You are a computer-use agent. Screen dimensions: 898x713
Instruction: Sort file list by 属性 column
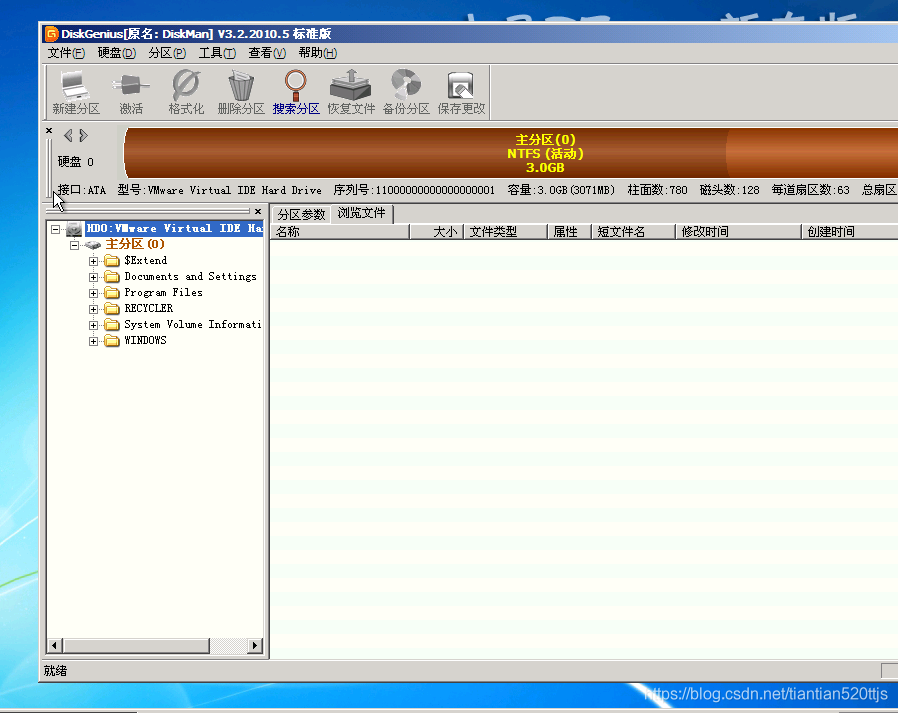coord(569,231)
